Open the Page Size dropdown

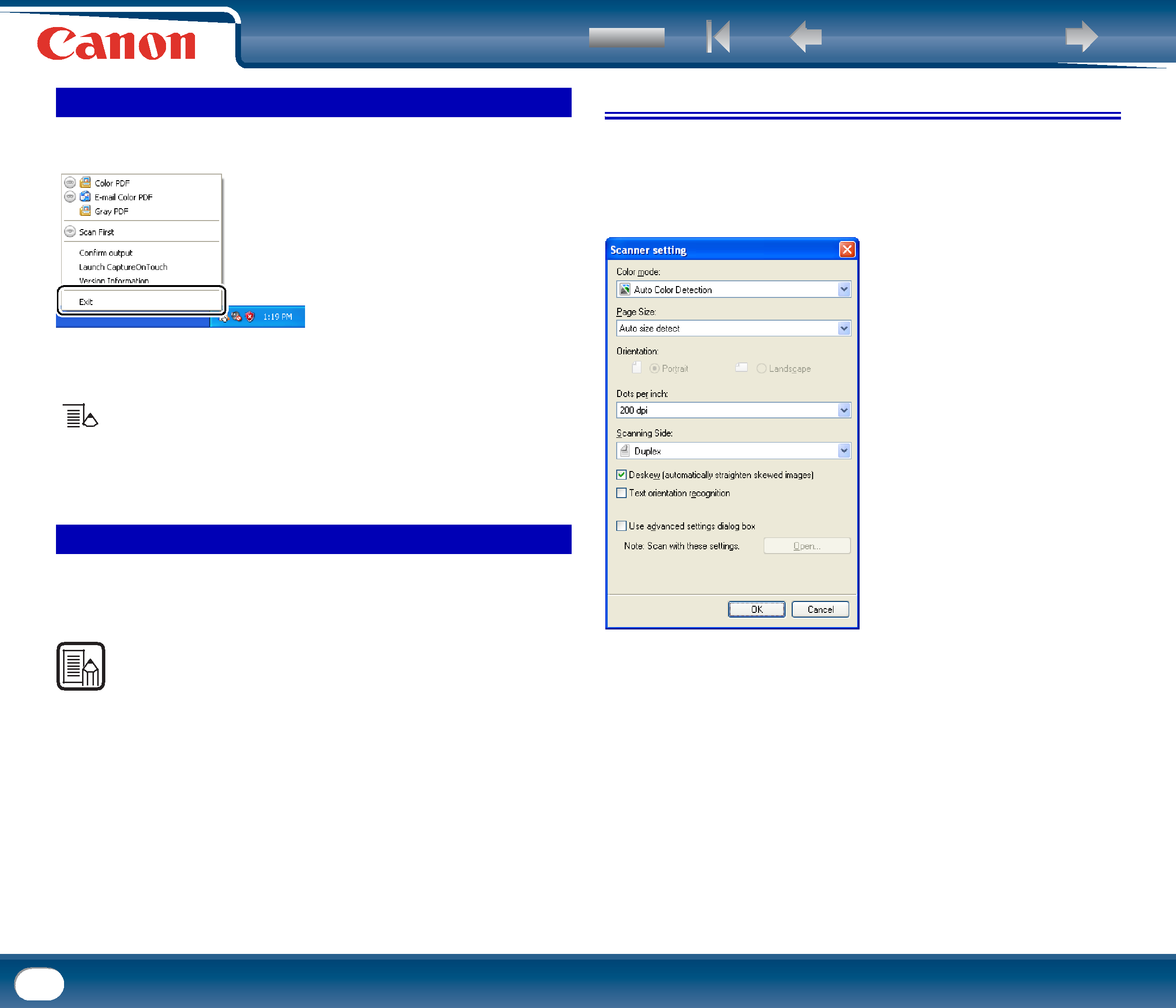pos(844,328)
